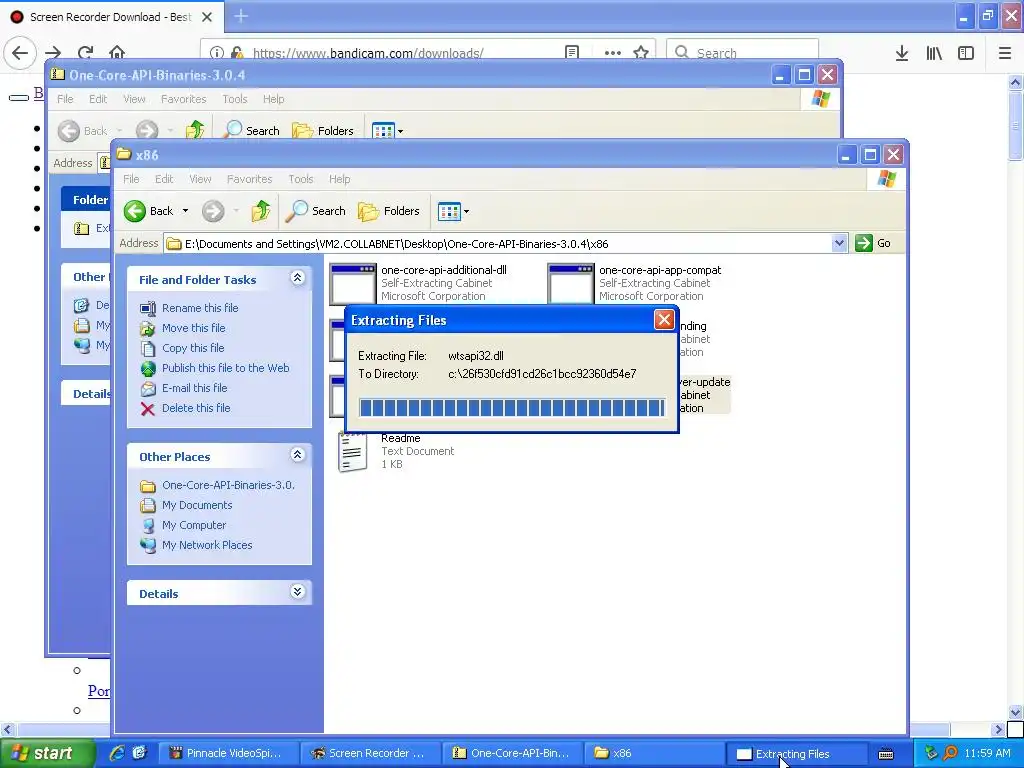Open Firefox downloads arrow icon
This screenshot has width=1024, height=768.
click(x=902, y=53)
